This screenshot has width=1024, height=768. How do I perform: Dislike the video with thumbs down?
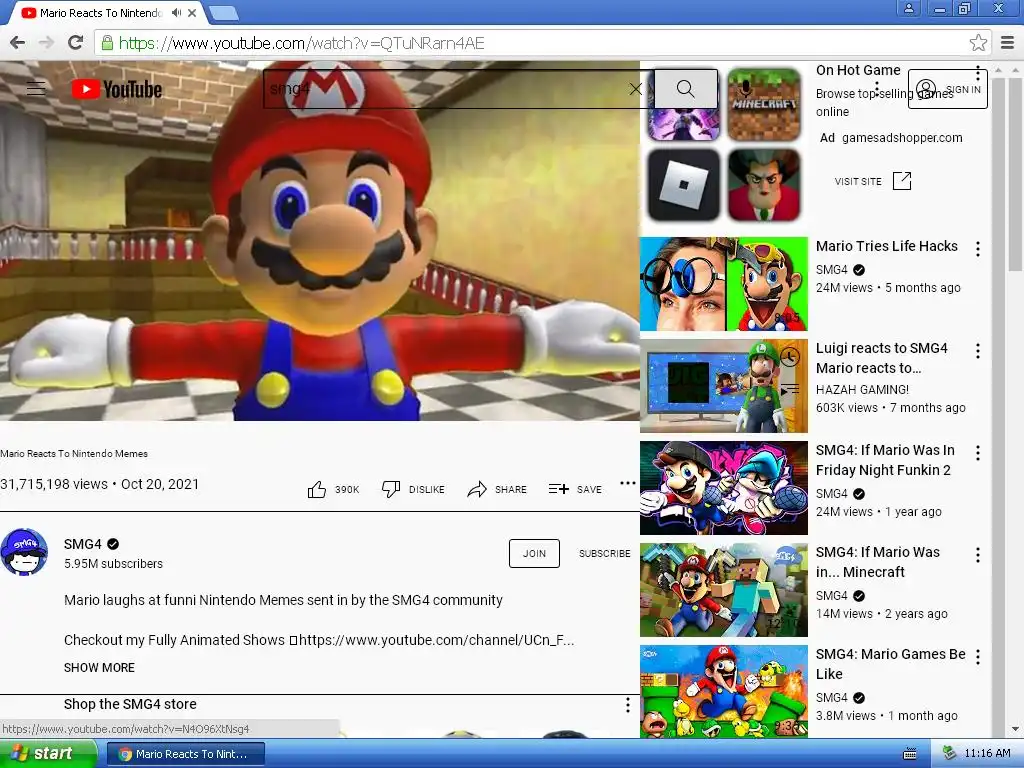pyautogui.click(x=391, y=489)
